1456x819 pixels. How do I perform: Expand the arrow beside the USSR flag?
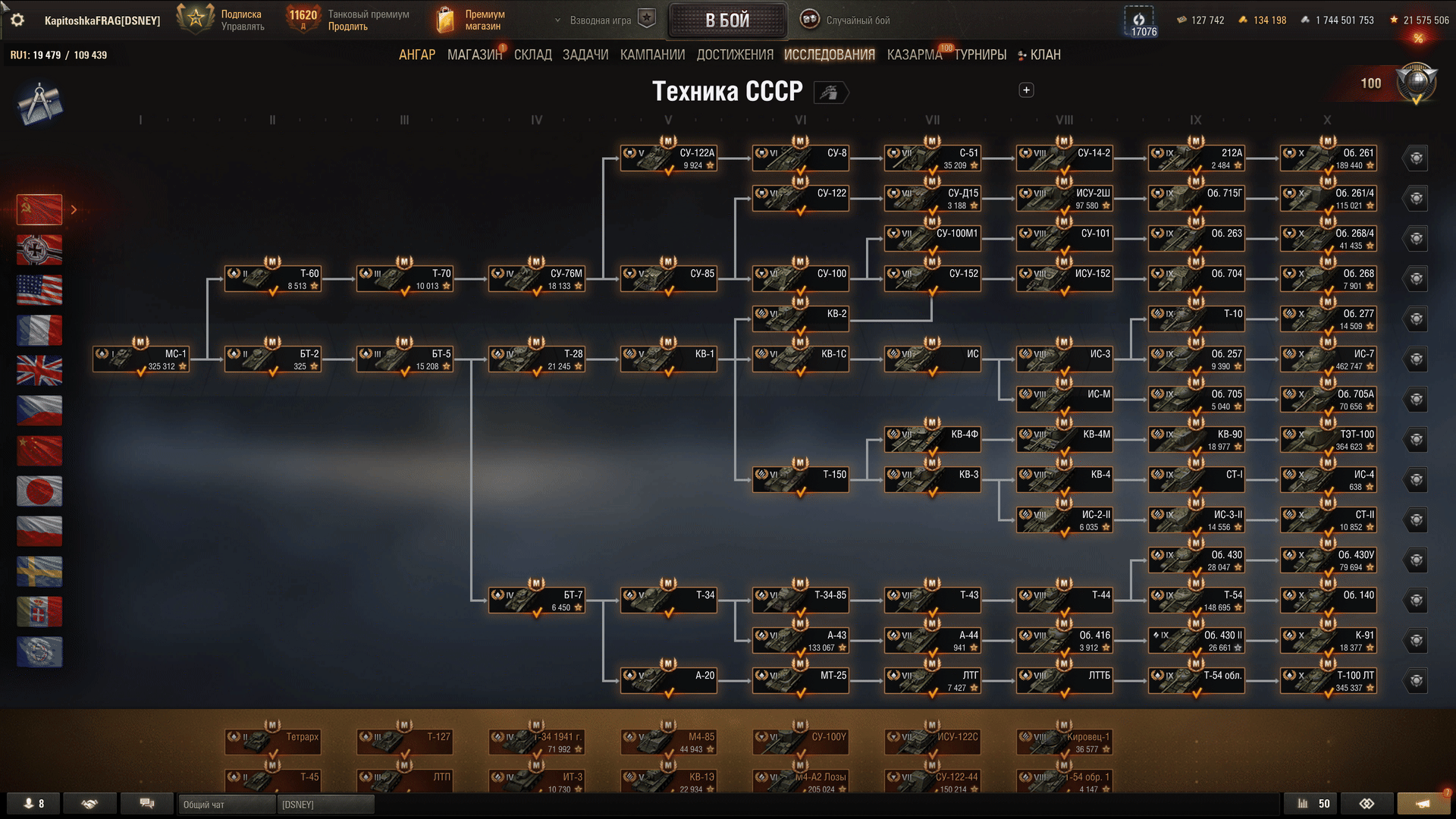[74, 209]
